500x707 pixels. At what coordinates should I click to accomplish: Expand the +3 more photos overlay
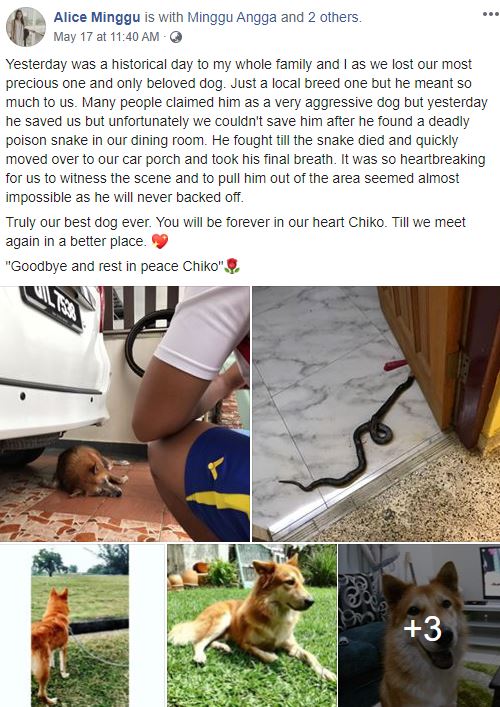click(x=419, y=625)
